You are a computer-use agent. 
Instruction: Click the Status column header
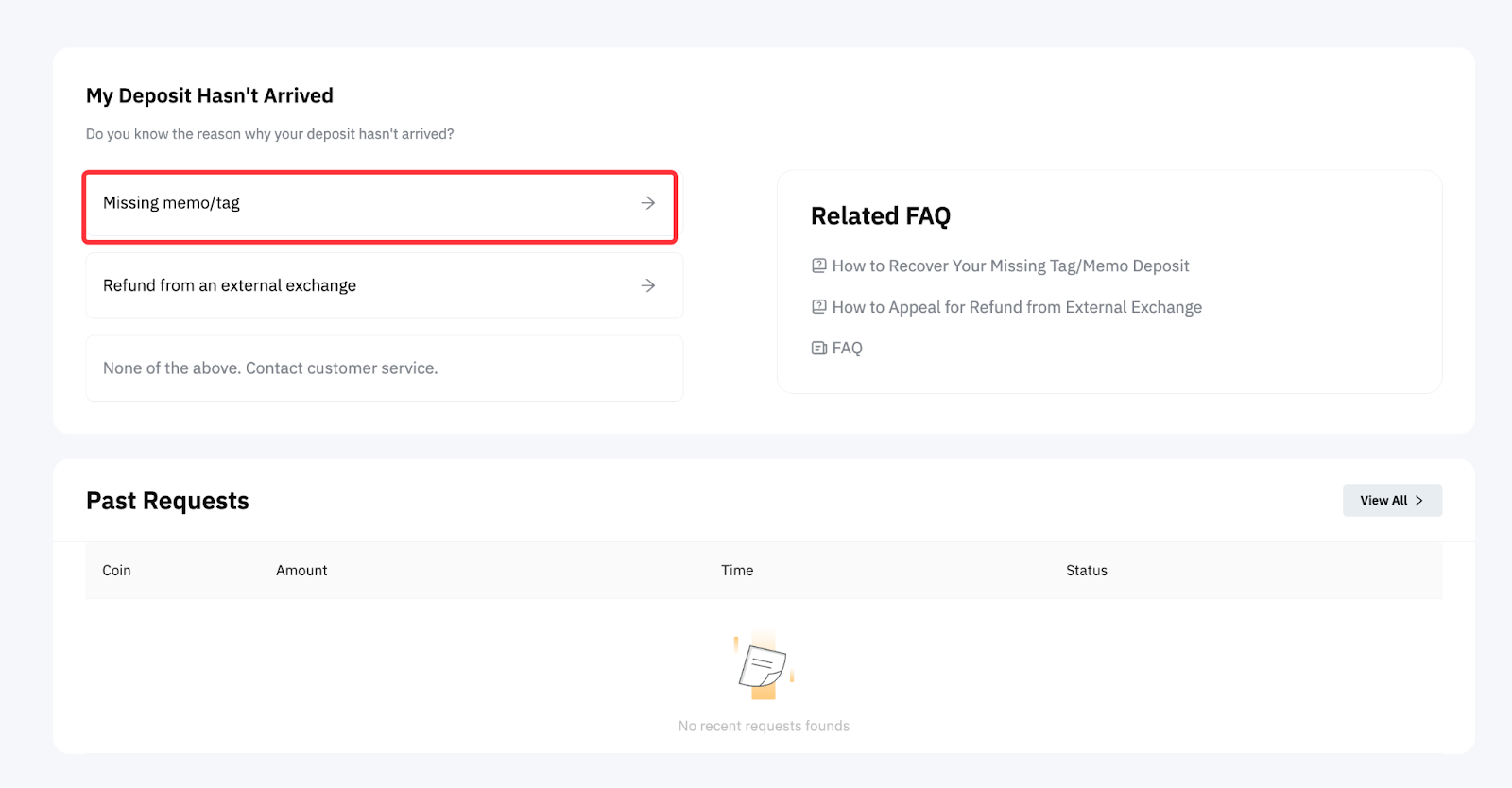pos(1086,571)
